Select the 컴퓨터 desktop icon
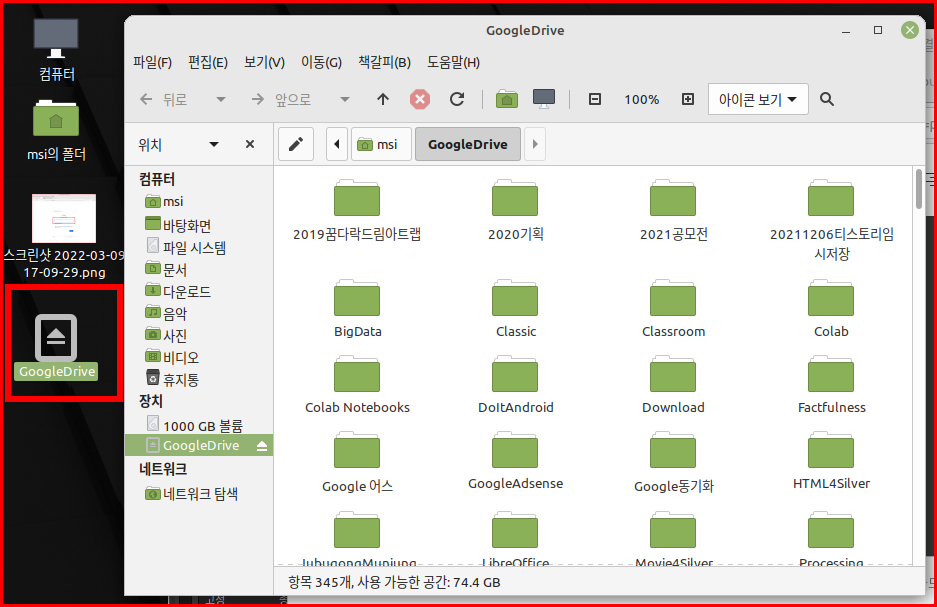Image resolution: width=937 pixels, height=607 pixels. coord(56,50)
